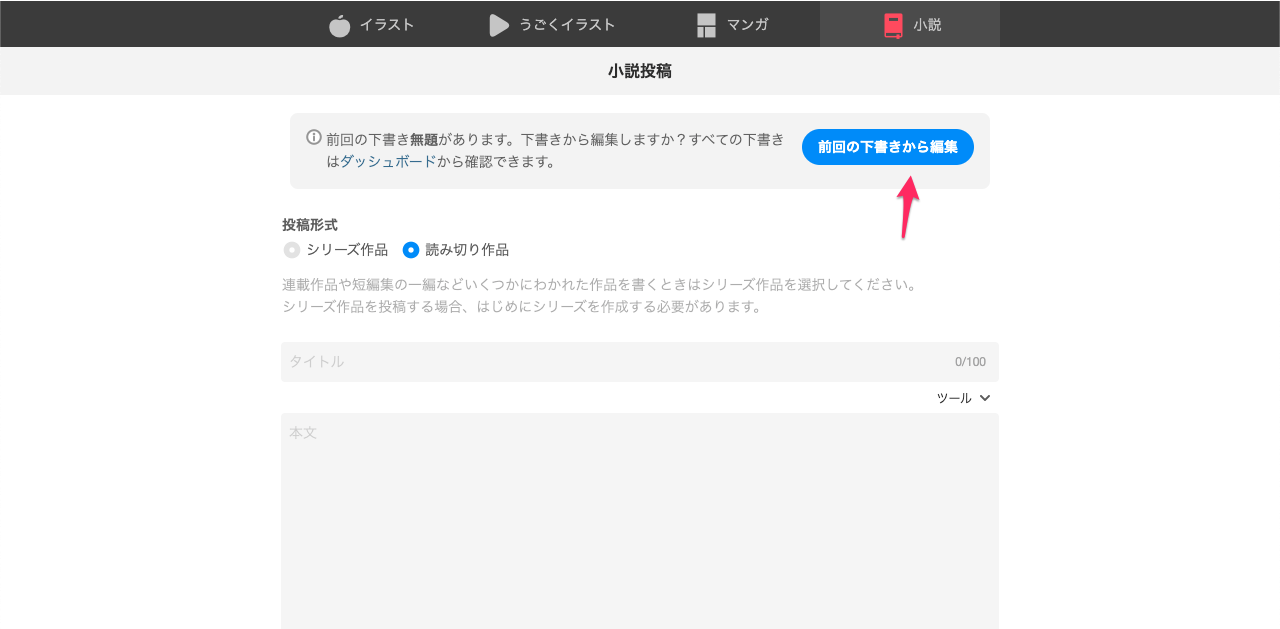Switch to the イラスト tab label
The width and height of the screenshot is (1280, 629).
tap(387, 25)
